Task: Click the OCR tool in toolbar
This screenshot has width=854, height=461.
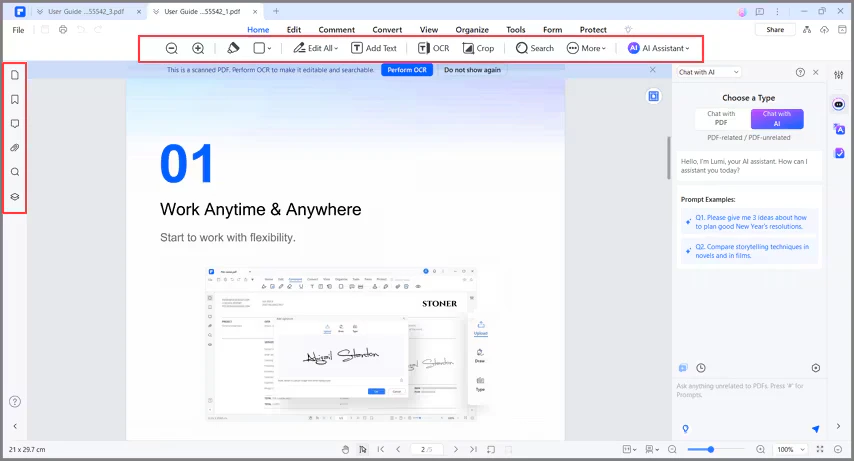Action: click(x=434, y=48)
